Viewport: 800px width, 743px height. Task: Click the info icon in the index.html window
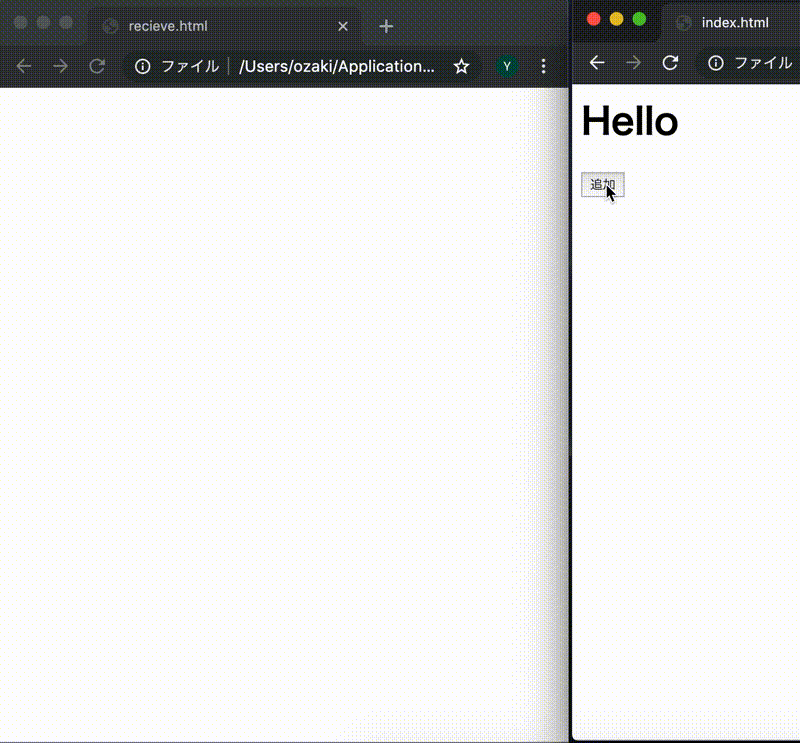pos(716,63)
